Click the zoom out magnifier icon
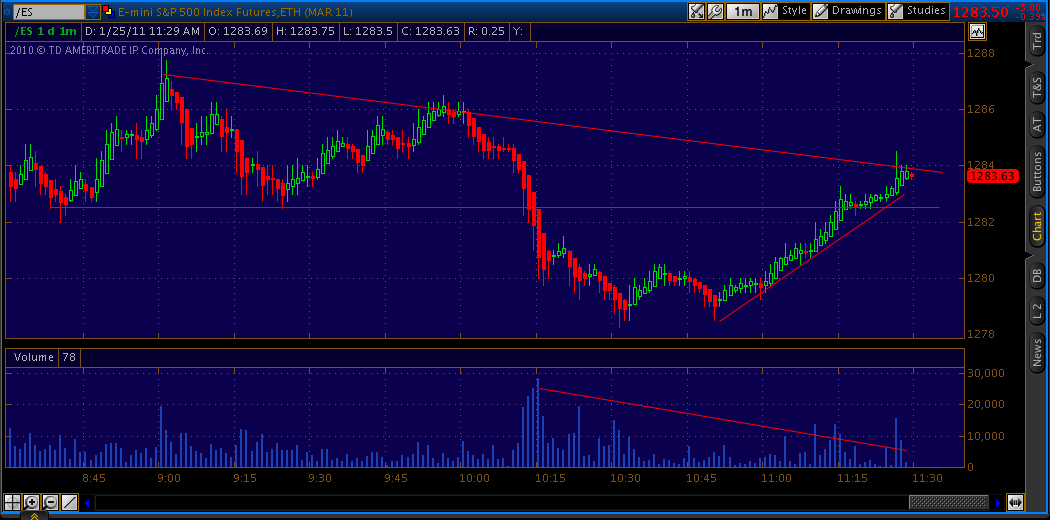This screenshot has height=520, width=1050. pyautogui.click(x=51, y=502)
